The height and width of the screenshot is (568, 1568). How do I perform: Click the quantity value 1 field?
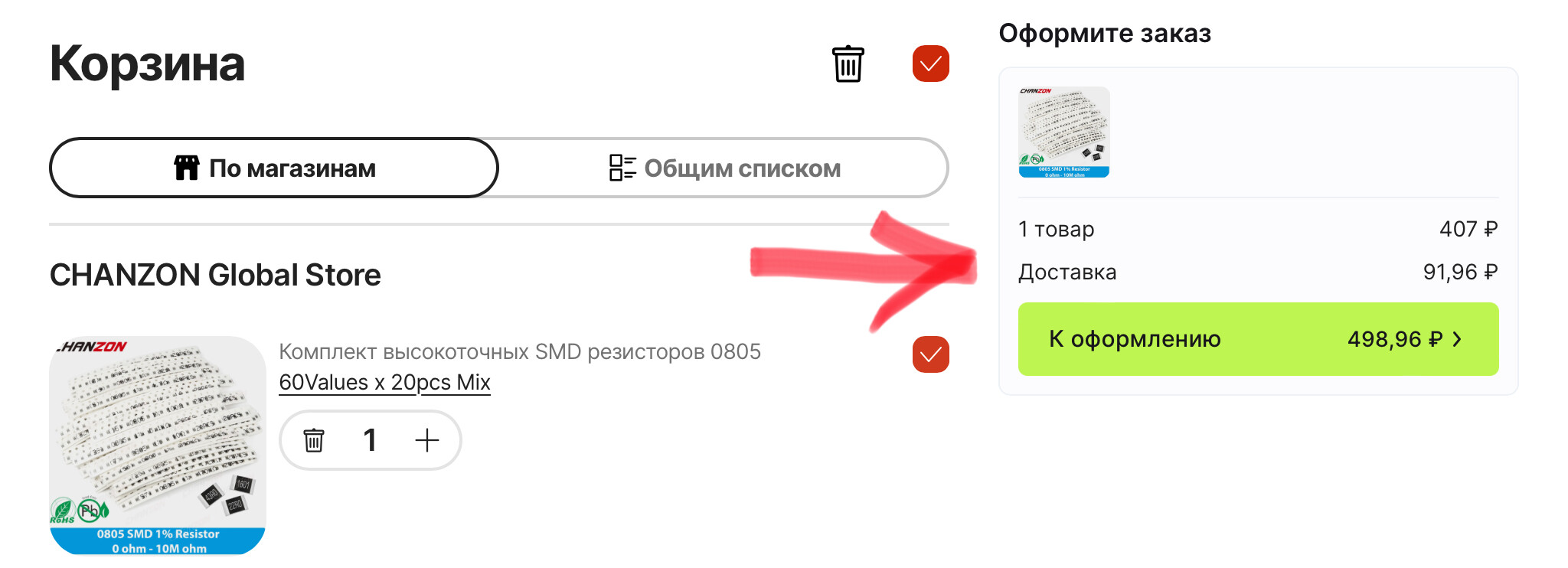coord(370,440)
